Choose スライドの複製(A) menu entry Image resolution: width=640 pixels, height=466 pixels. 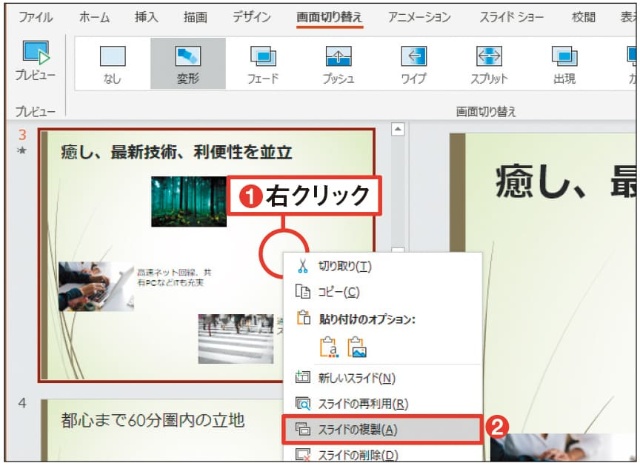coord(382,429)
